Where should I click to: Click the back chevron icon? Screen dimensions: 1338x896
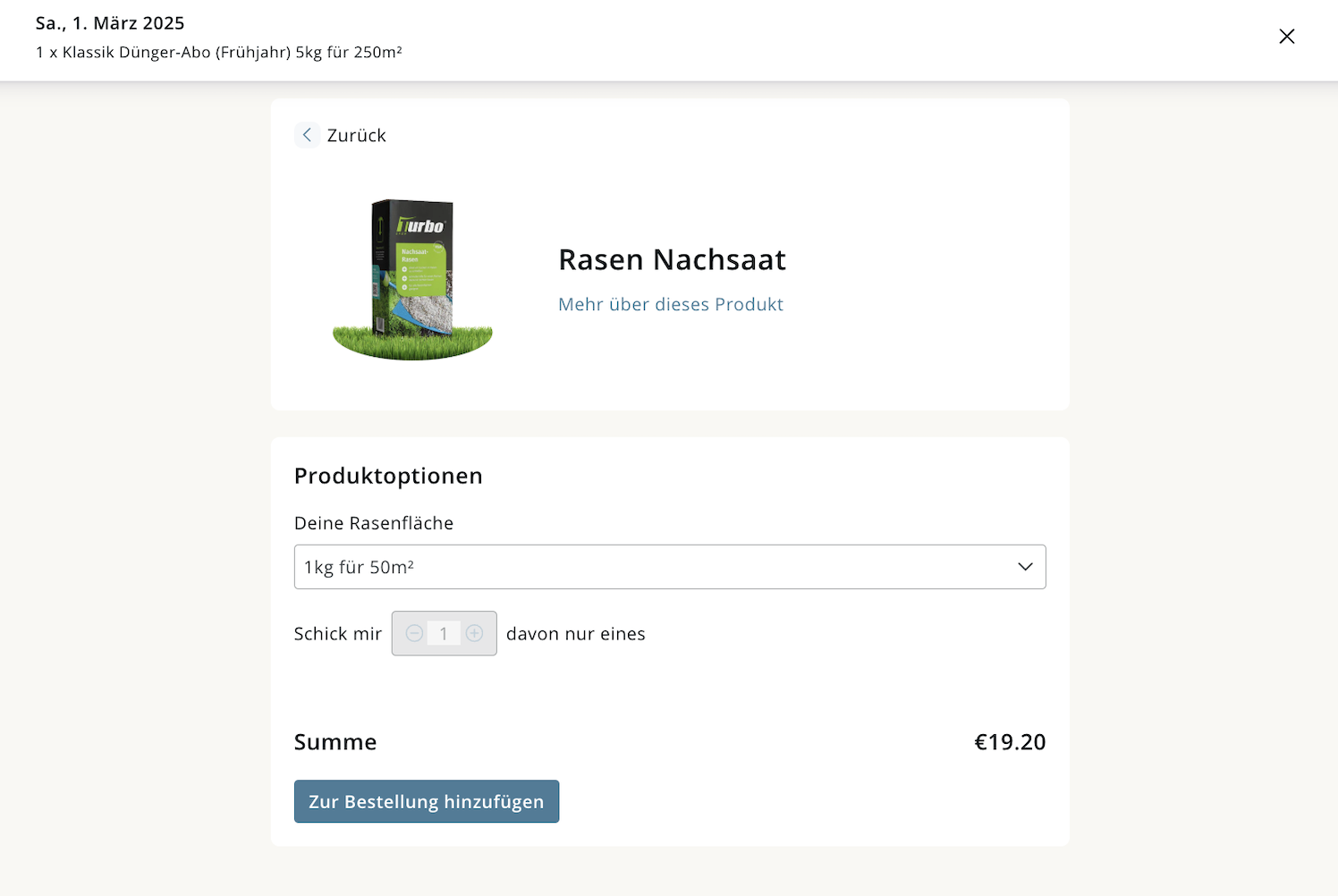click(x=307, y=135)
